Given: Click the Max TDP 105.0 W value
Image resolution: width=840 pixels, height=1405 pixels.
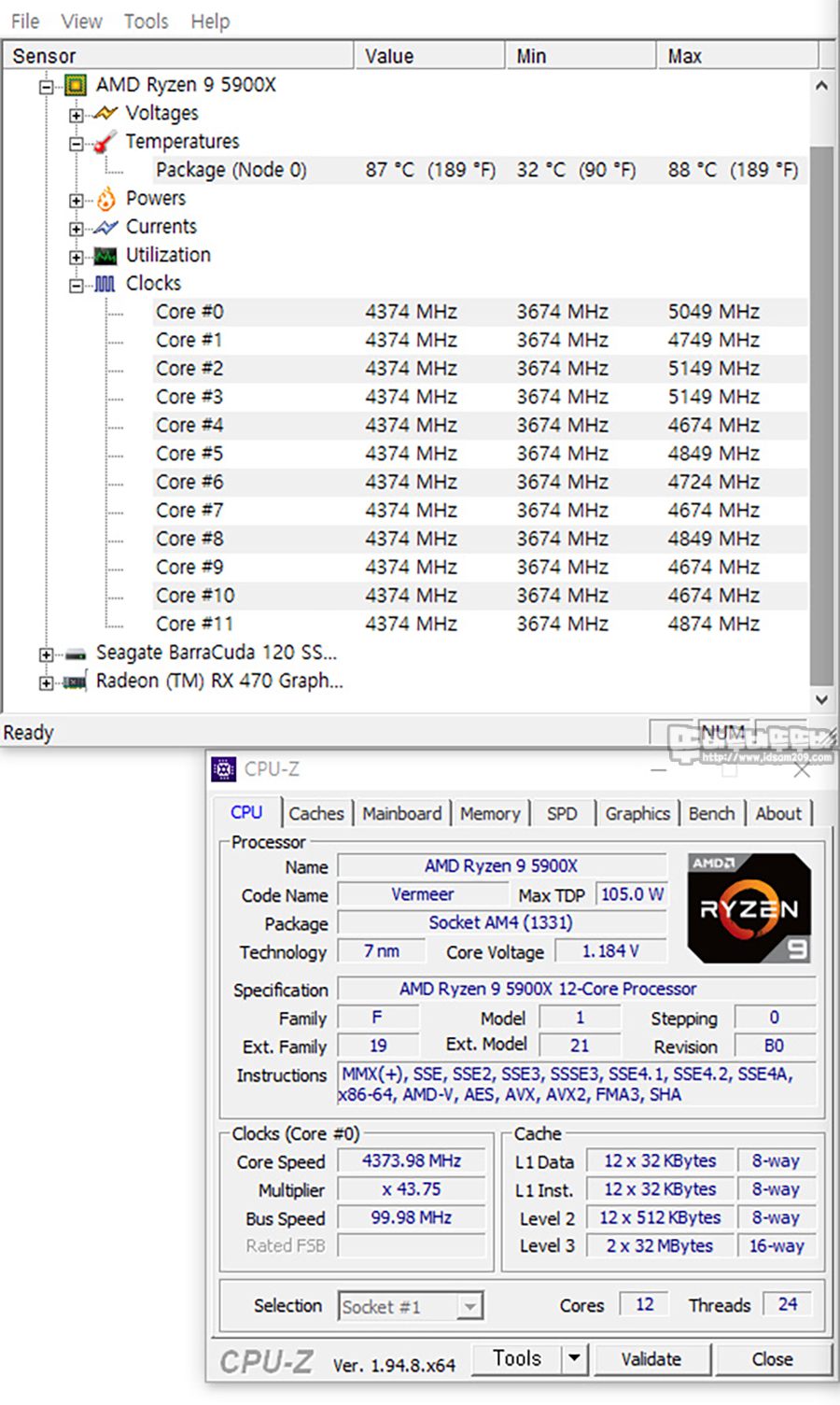Looking at the screenshot, I should (x=632, y=894).
